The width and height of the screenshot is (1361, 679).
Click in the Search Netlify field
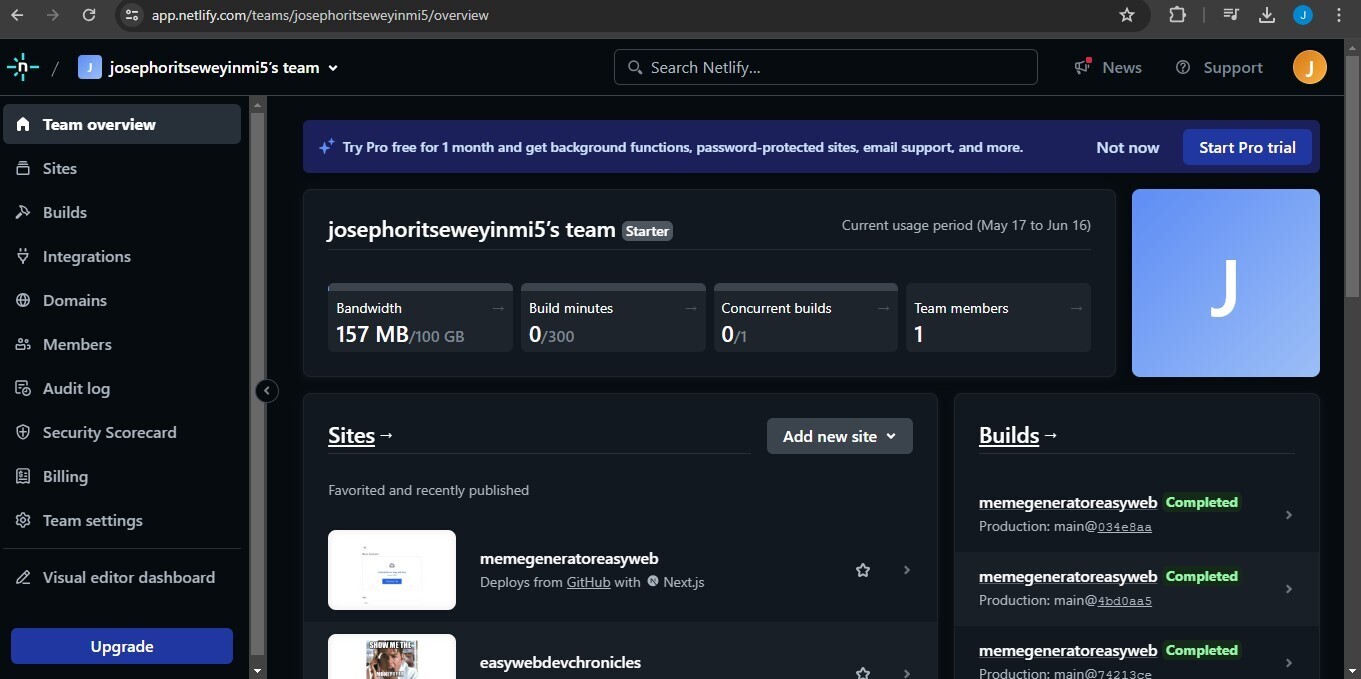[x=825, y=67]
